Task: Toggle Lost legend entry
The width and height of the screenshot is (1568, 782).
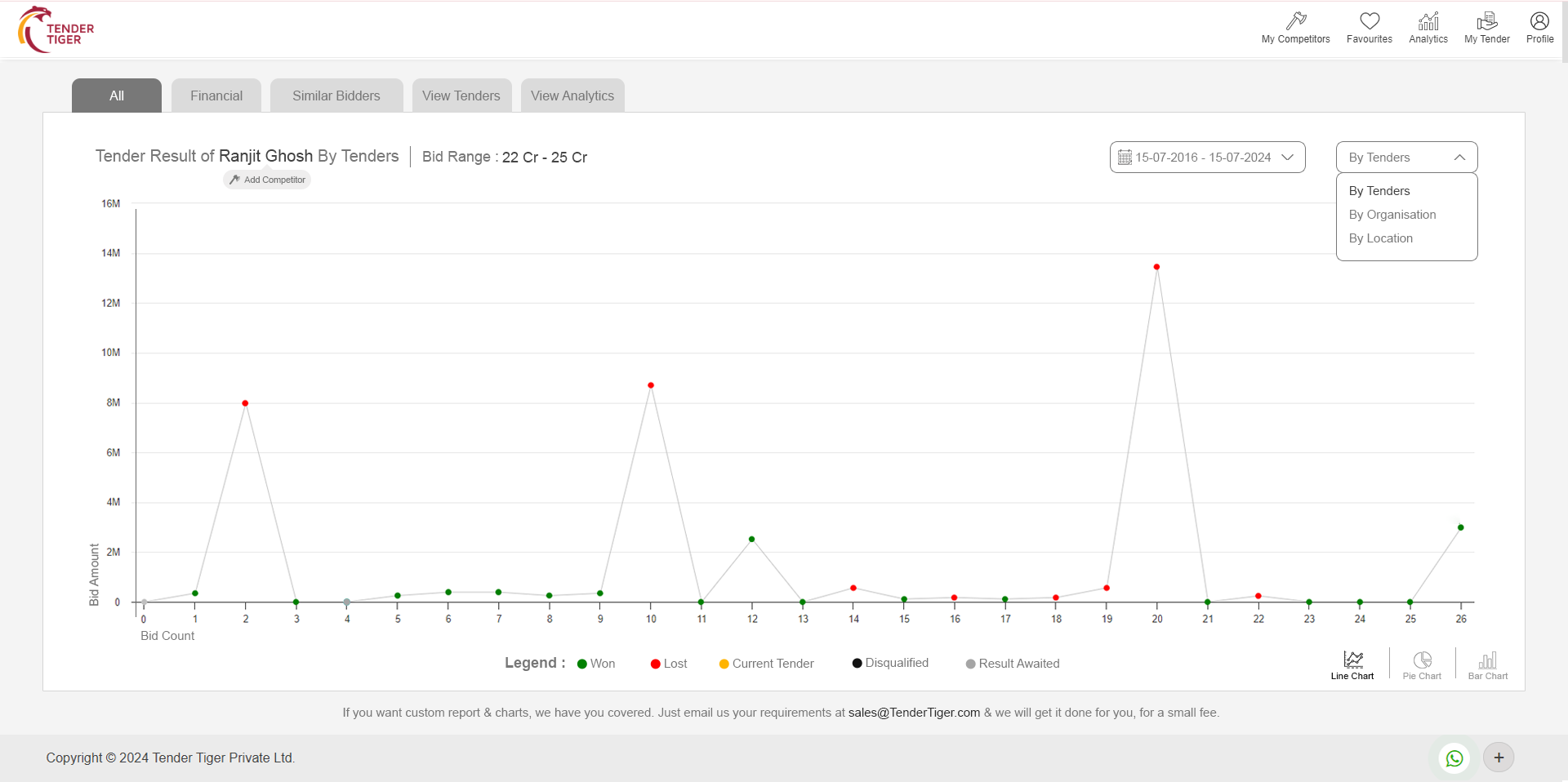Action: [669, 664]
